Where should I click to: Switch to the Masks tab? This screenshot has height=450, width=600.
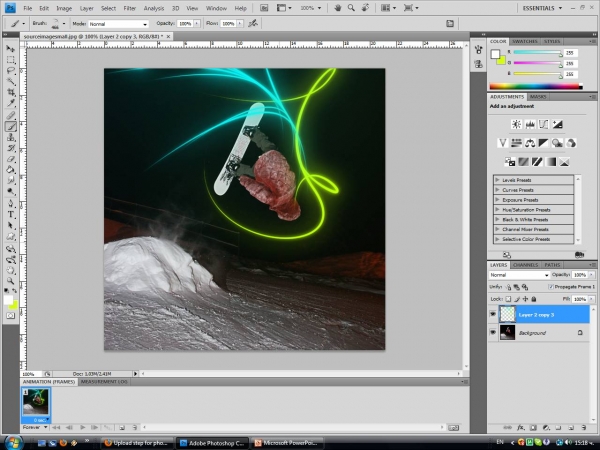(x=538, y=97)
